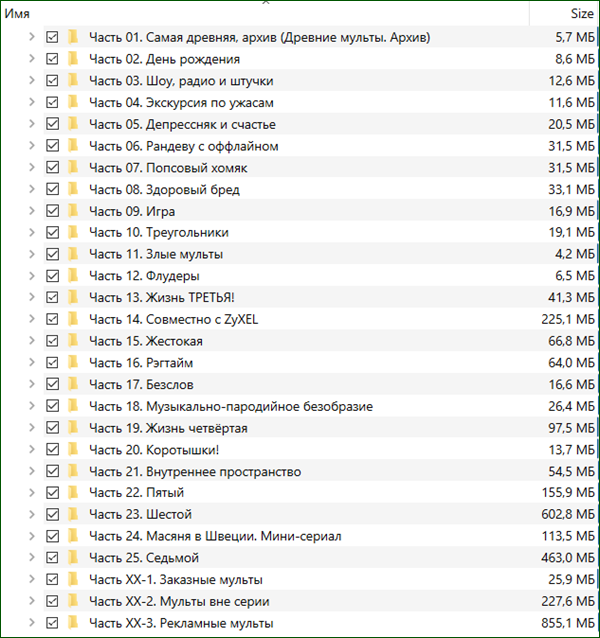Uncheck Часть 05. Депрессняк и счастье checkbox
Viewport: 600px width, 638px height.
[52, 124]
